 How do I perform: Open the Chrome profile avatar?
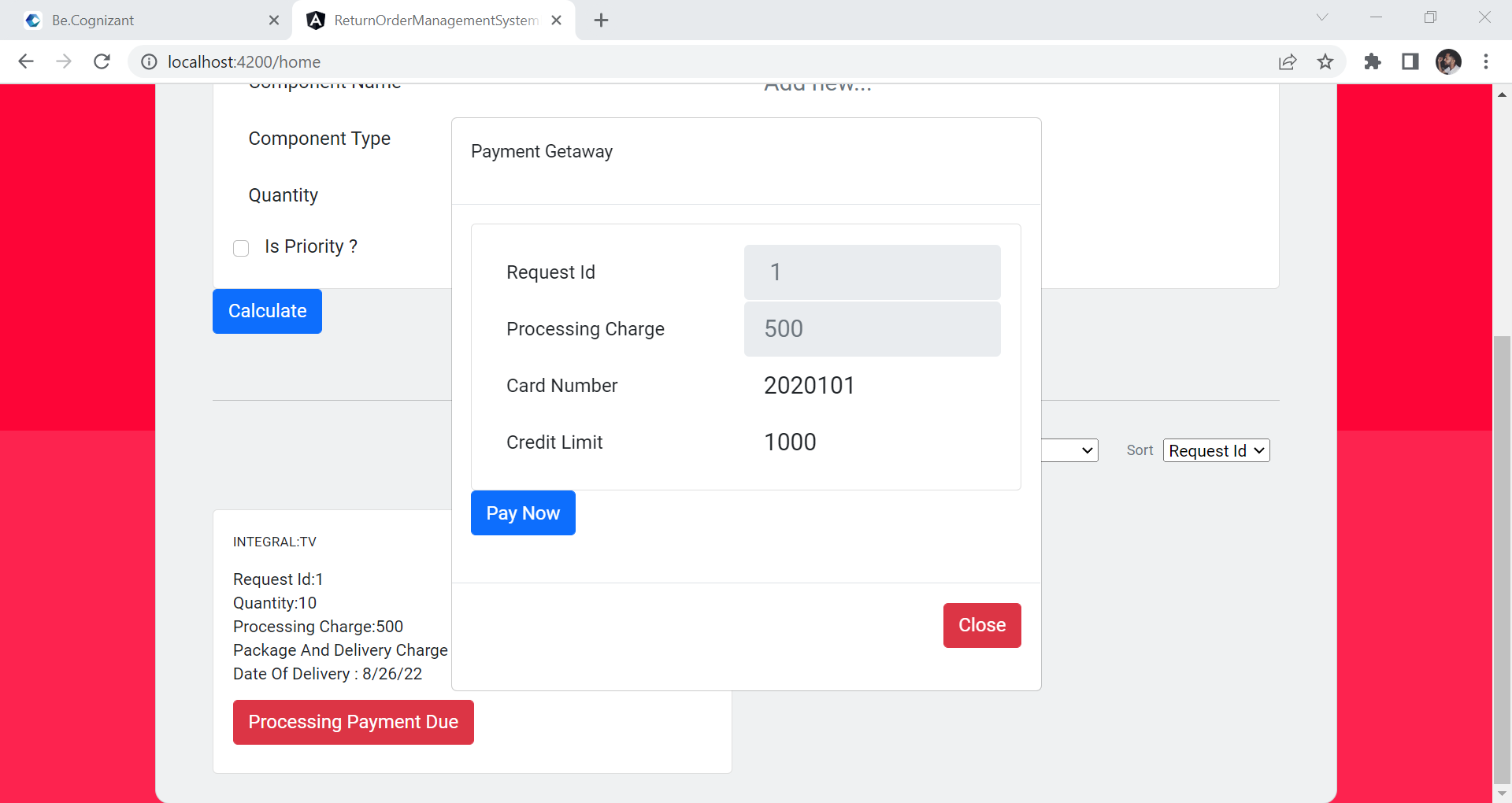[1448, 61]
